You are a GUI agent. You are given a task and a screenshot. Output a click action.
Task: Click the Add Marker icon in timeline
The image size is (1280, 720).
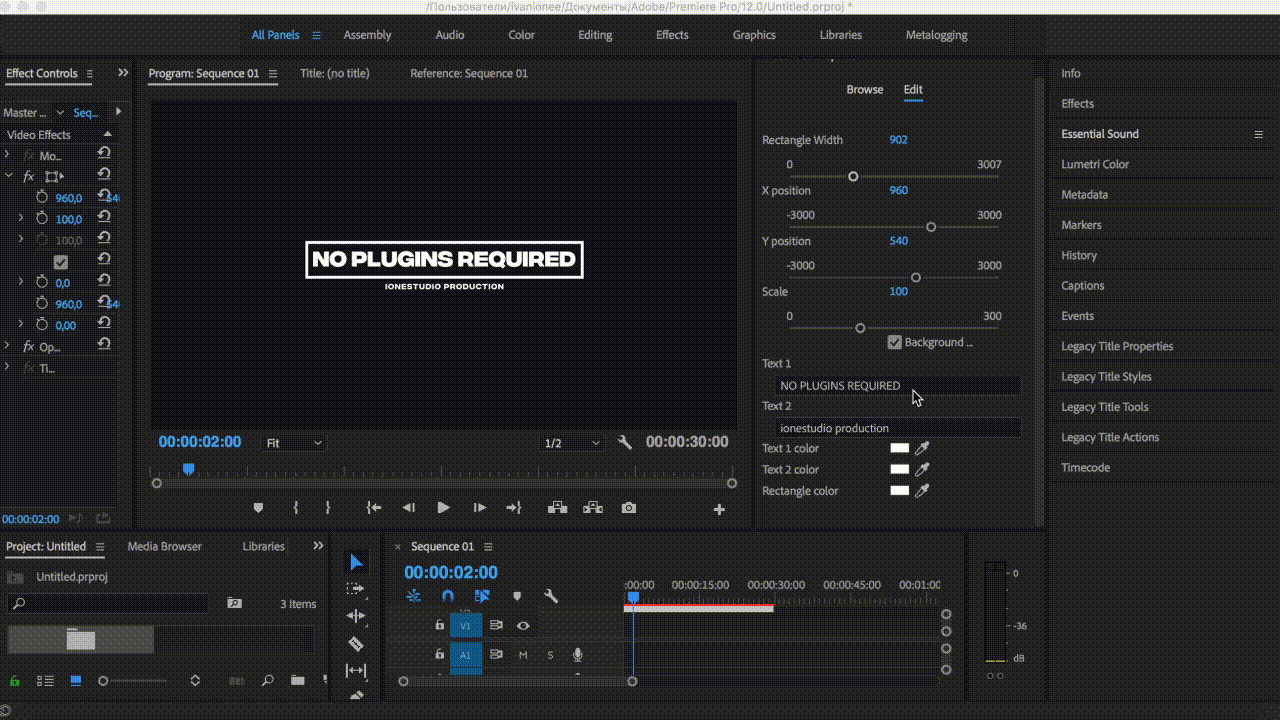(517, 596)
